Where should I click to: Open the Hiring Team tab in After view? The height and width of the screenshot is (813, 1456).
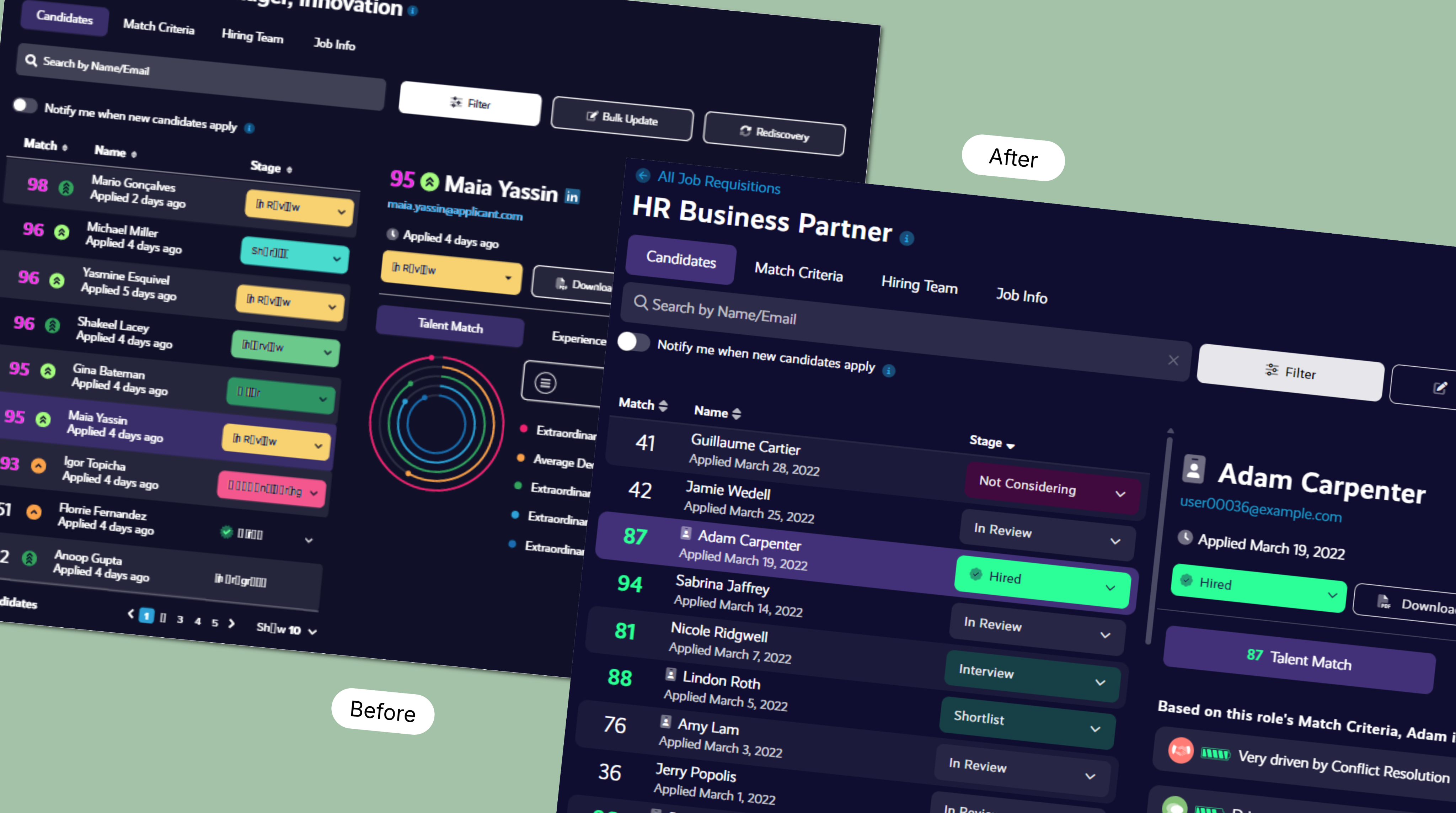click(919, 285)
